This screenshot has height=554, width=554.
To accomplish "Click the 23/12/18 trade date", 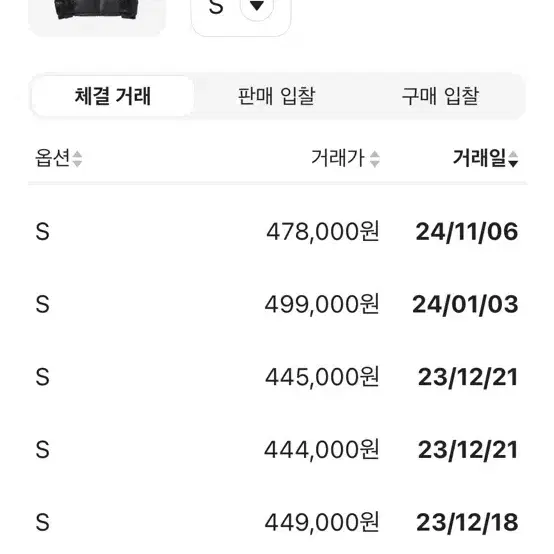I will click(467, 523).
